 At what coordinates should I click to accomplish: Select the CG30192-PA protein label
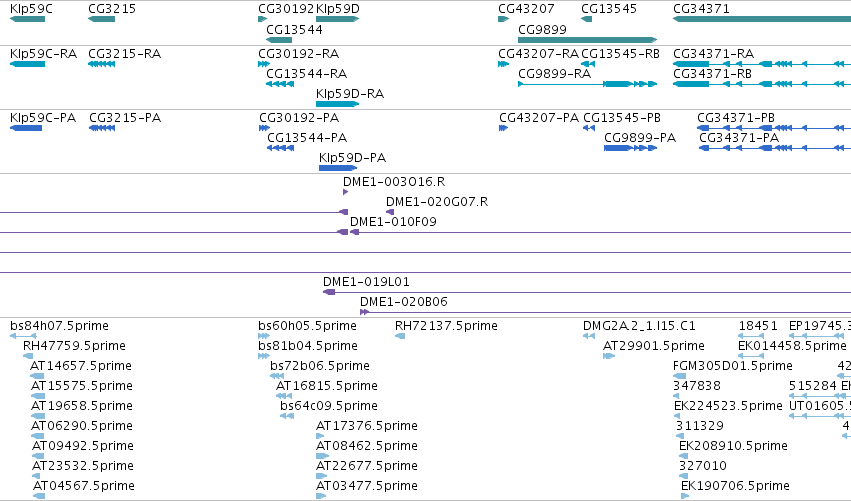[299, 118]
